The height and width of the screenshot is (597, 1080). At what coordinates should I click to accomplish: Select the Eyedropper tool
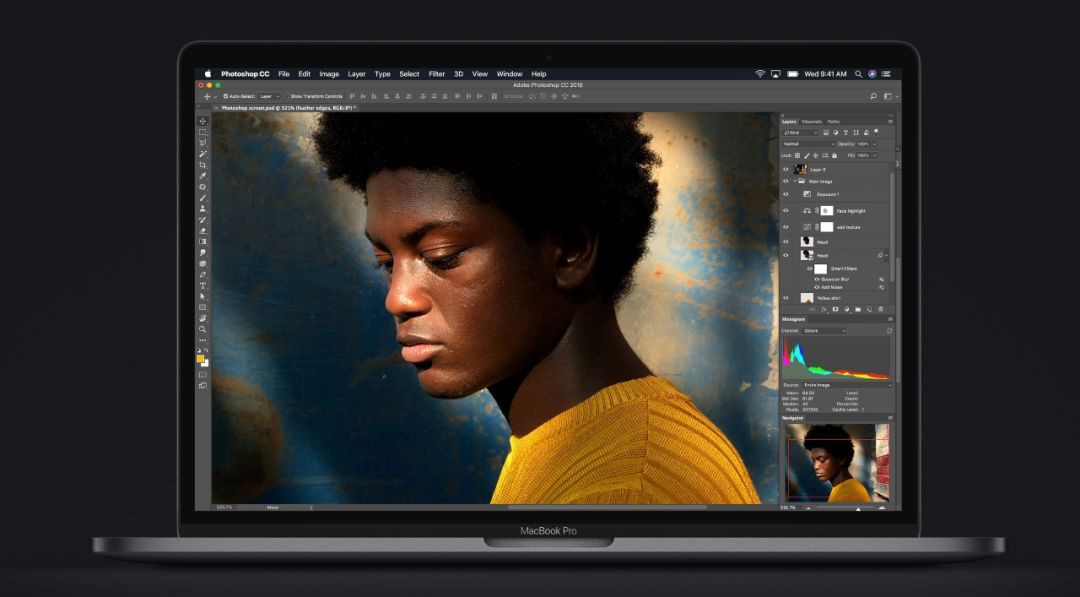coord(202,176)
